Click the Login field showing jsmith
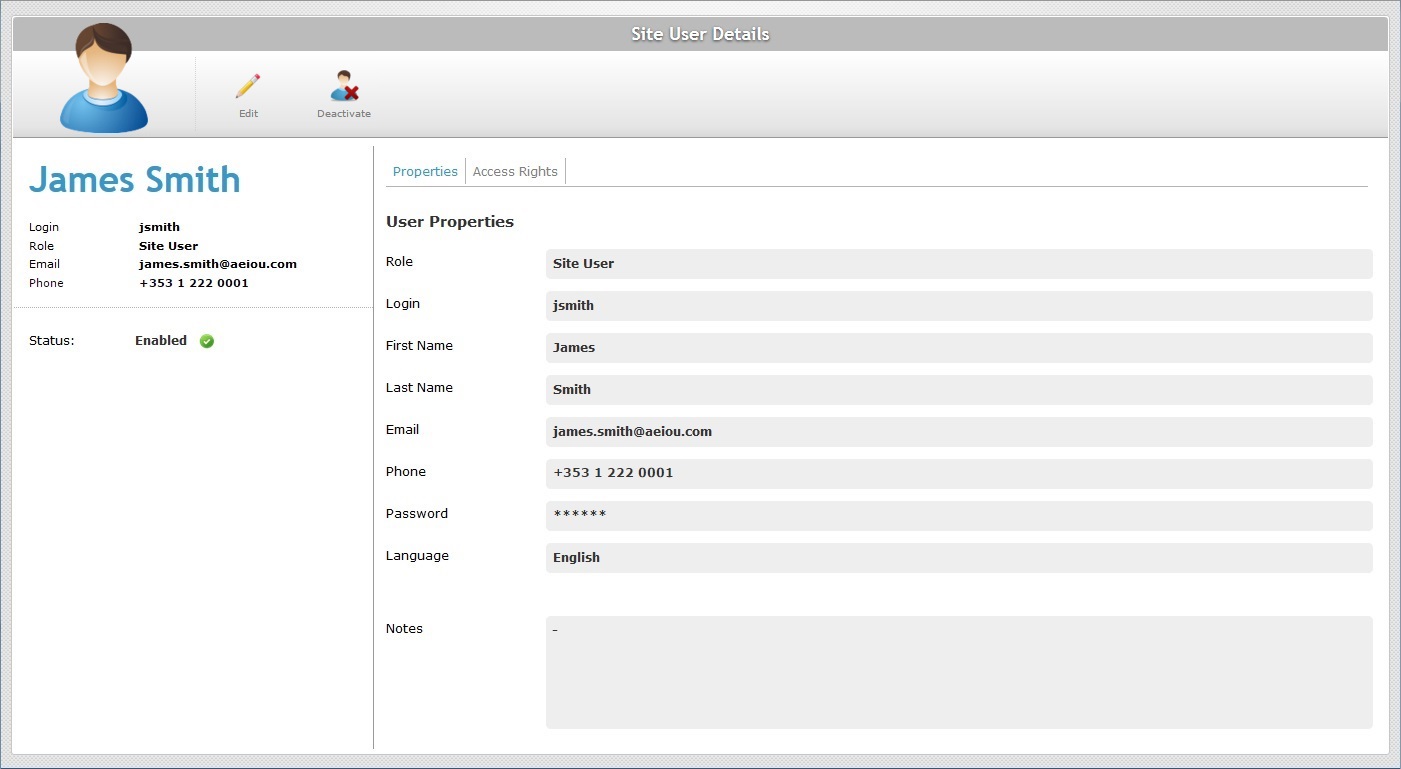The height and width of the screenshot is (769, 1401). [x=959, y=306]
